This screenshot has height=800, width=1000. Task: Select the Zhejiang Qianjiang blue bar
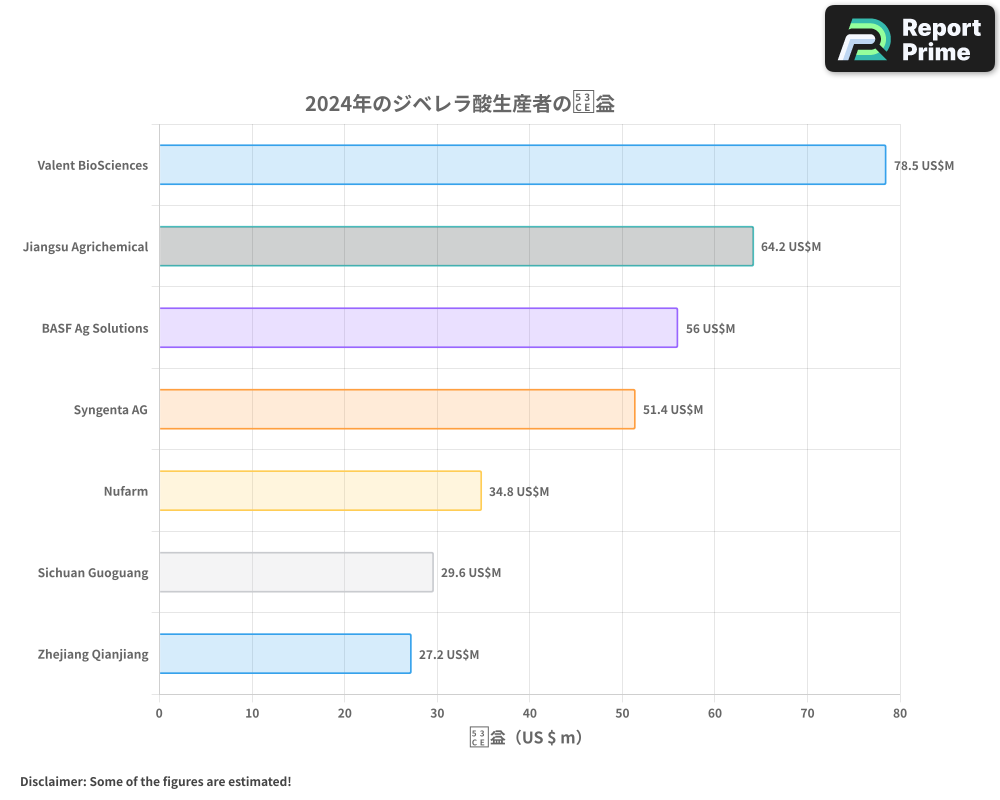point(285,654)
